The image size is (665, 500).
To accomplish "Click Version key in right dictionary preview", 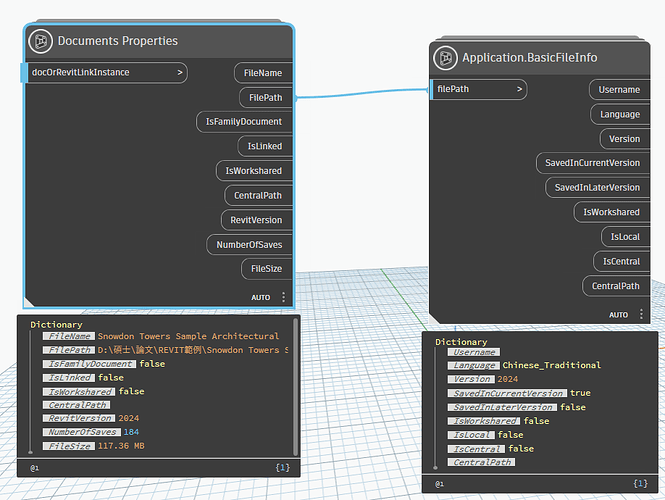I will pyautogui.click(x=471, y=379).
